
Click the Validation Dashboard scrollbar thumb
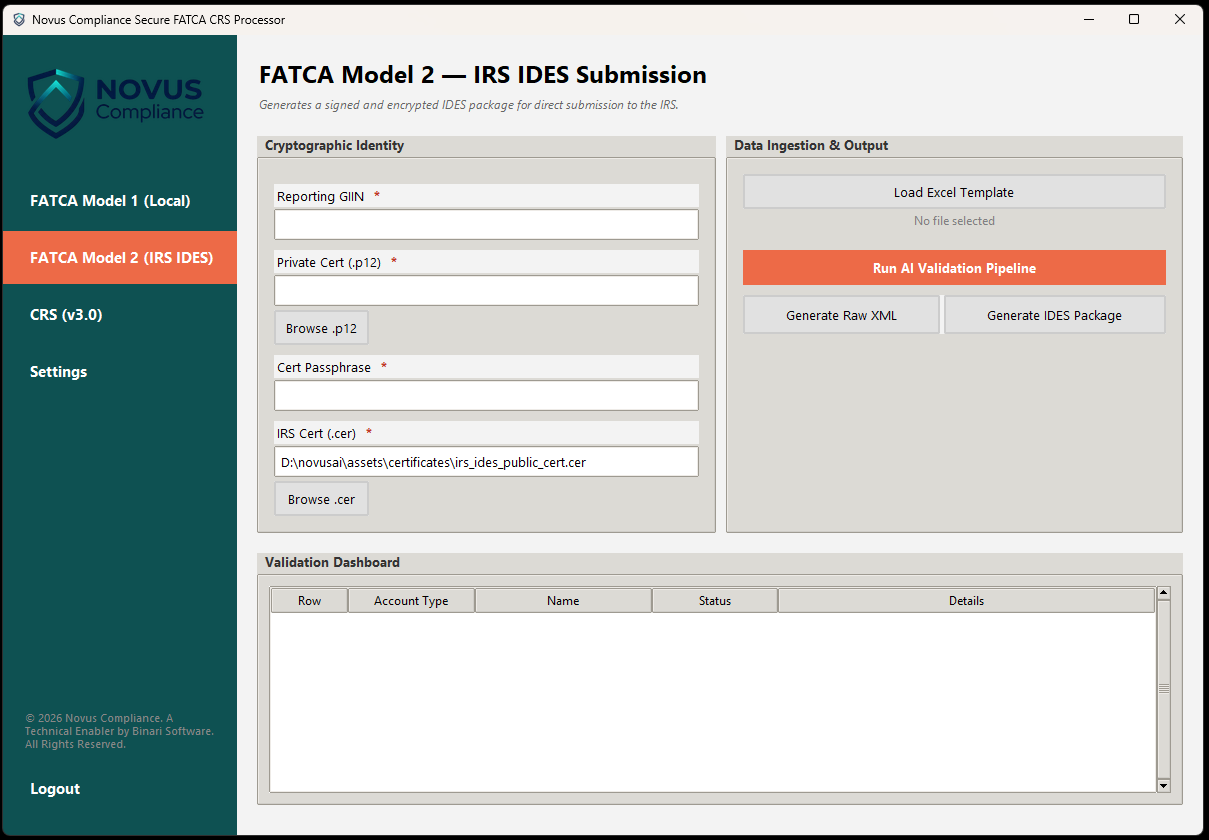pyautogui.click(x=1163, y=689)
